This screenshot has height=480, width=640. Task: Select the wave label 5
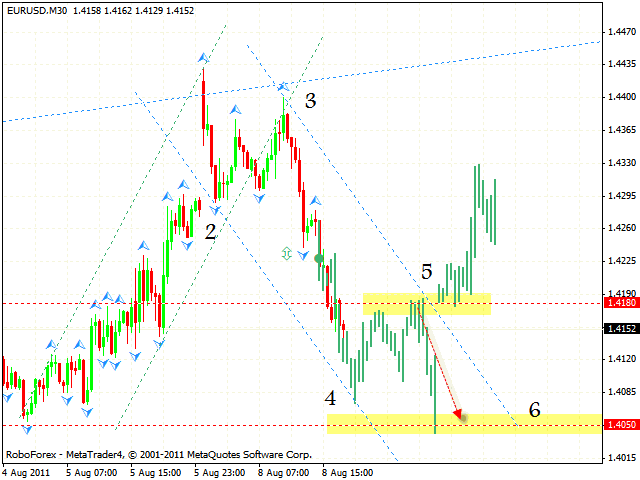coord(427,271)
